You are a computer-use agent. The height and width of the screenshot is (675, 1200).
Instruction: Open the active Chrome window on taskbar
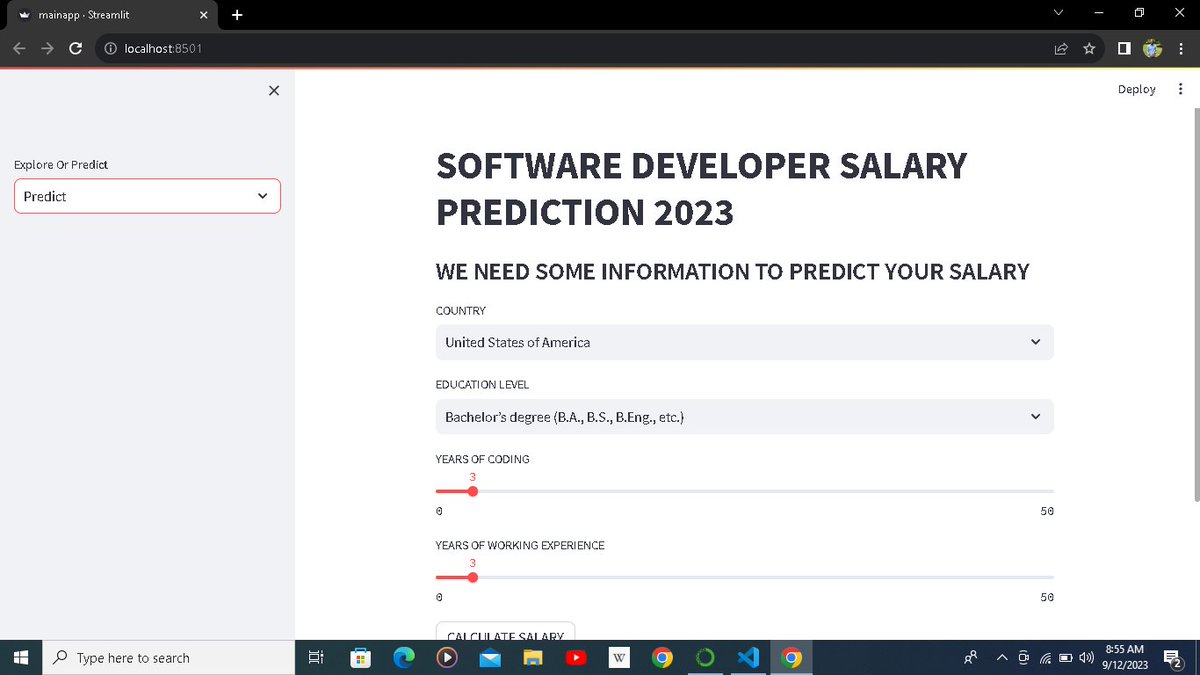pyautogui.click(x=791, y=657)
